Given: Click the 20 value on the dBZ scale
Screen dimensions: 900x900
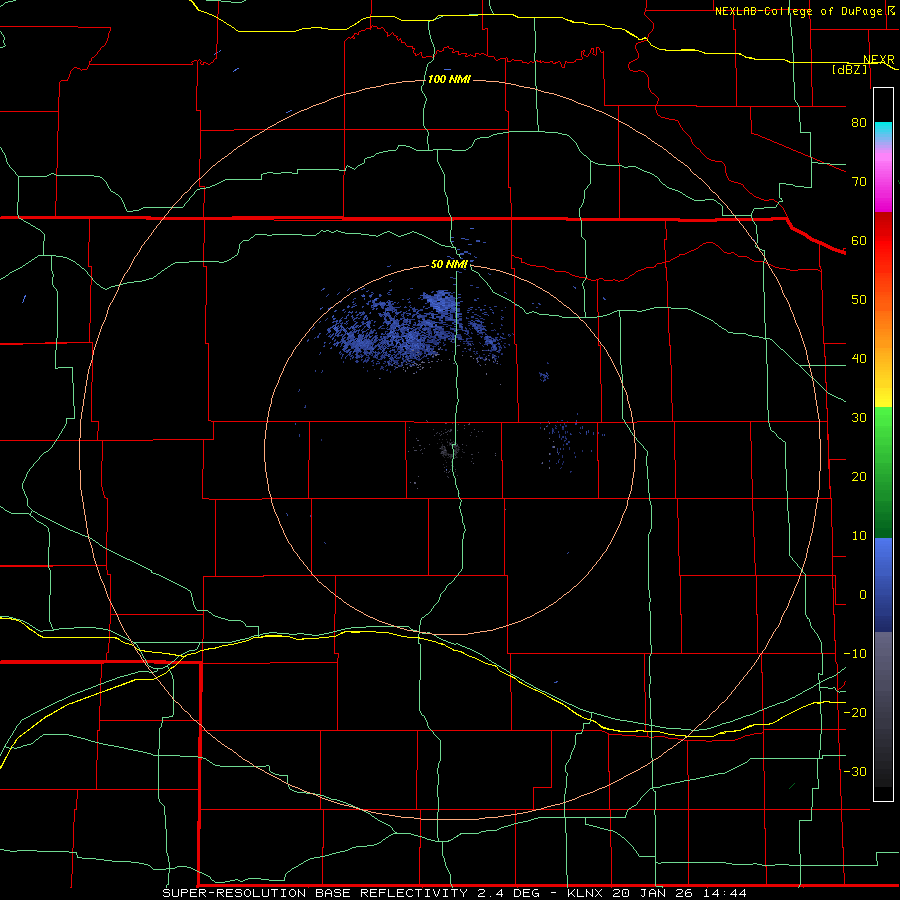Looking at the screenshot, I should coord(859,476).
